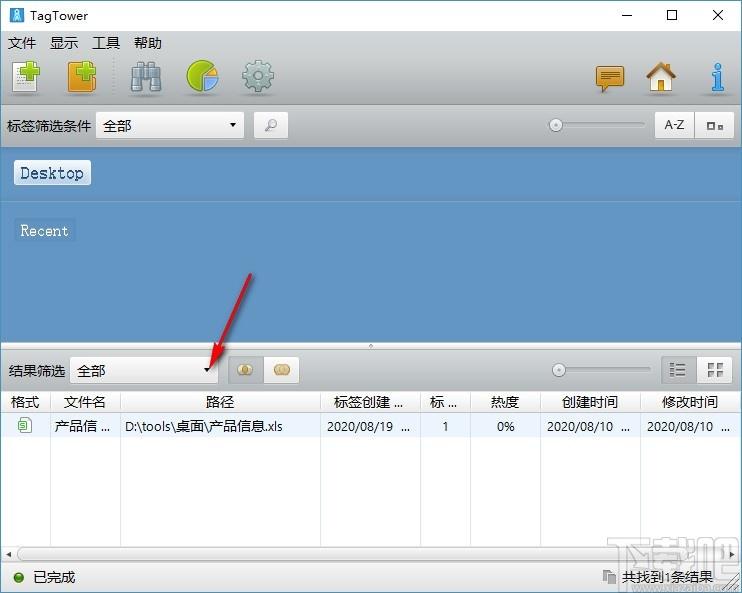The height and width of the screenshot is (593, 742).
Task: Sort by the 格式 column header
Action: pyautogui.click(x=25, y=402)
